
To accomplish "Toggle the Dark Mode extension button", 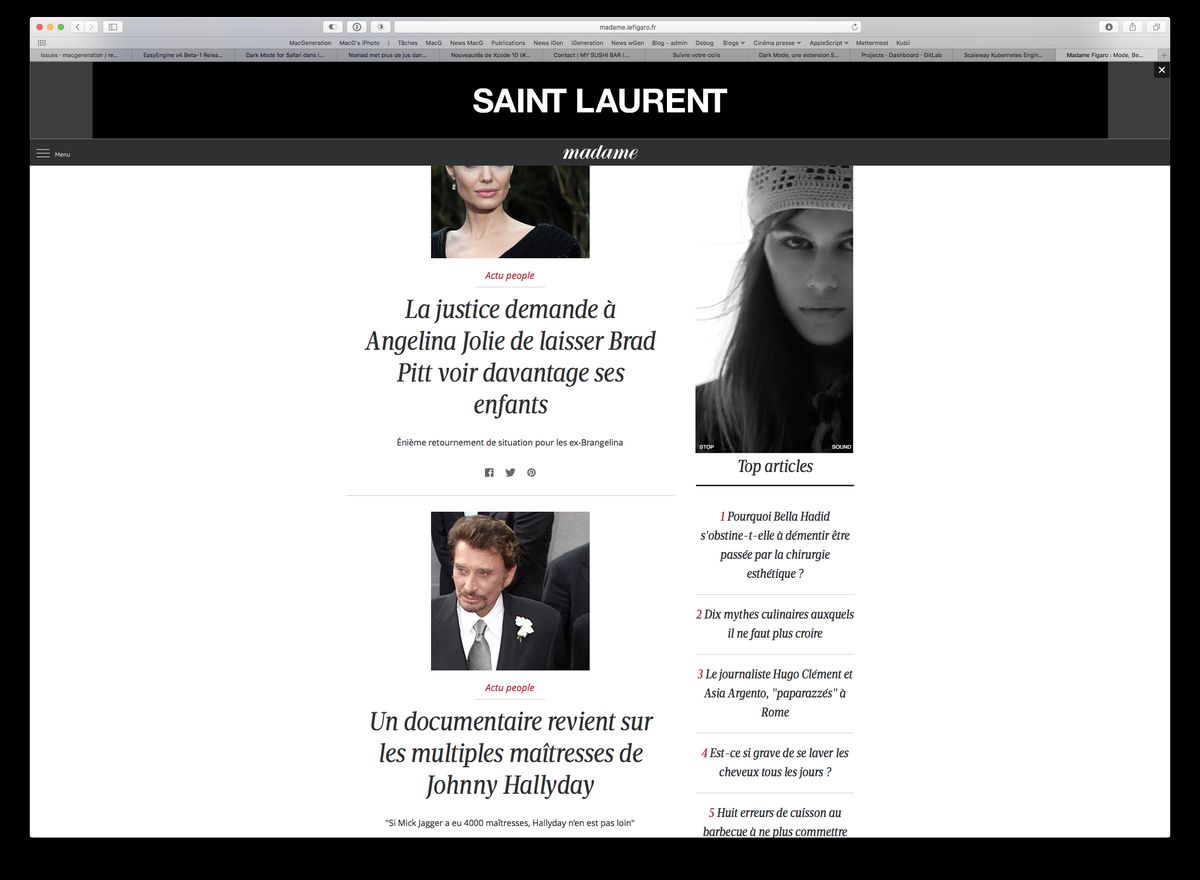I will 332,27.
